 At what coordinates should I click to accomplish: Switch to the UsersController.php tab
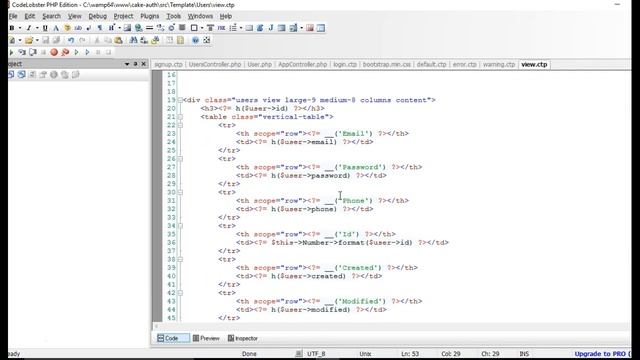[215, 64]
